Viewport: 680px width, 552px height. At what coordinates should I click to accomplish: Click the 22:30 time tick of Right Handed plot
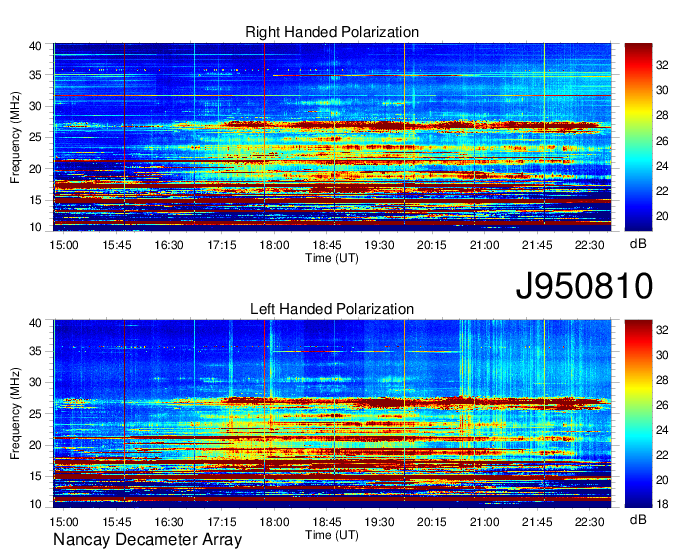(590, 245)
